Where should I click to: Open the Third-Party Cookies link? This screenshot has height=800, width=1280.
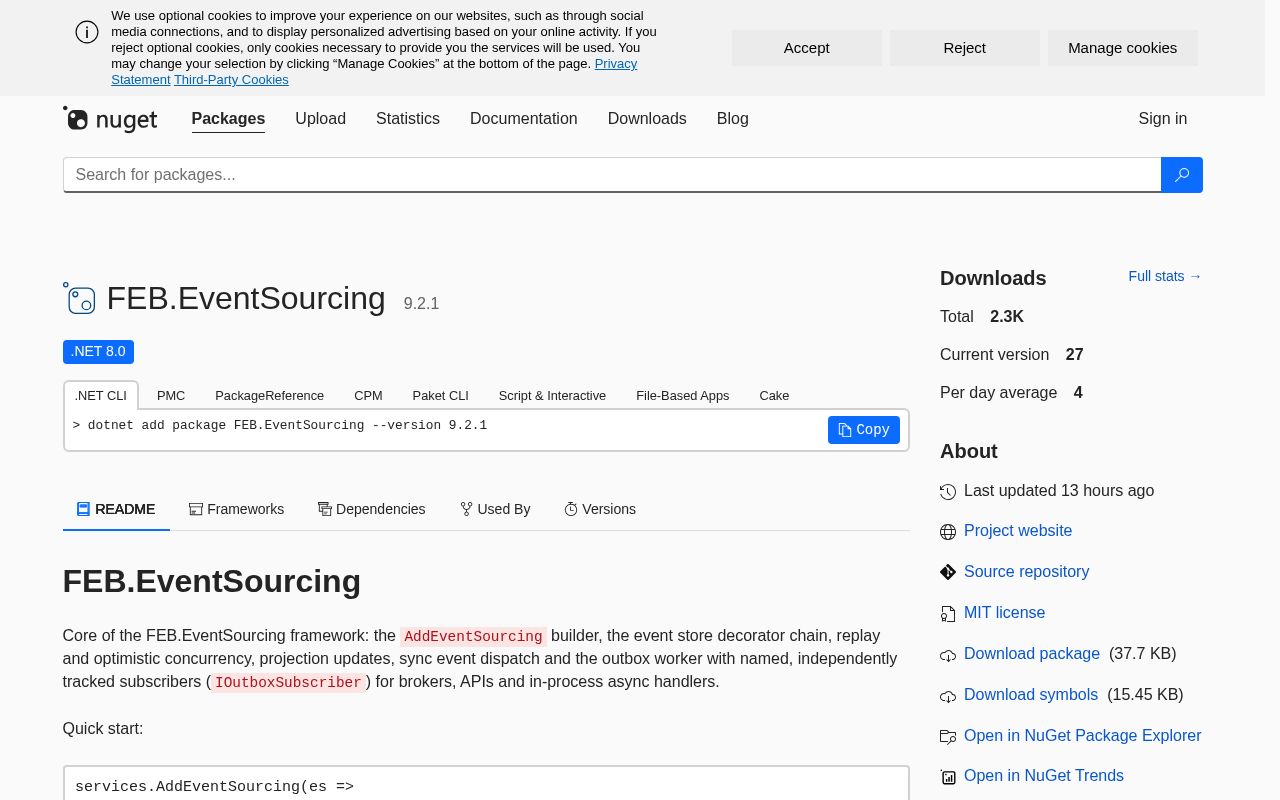pos(231,80)
